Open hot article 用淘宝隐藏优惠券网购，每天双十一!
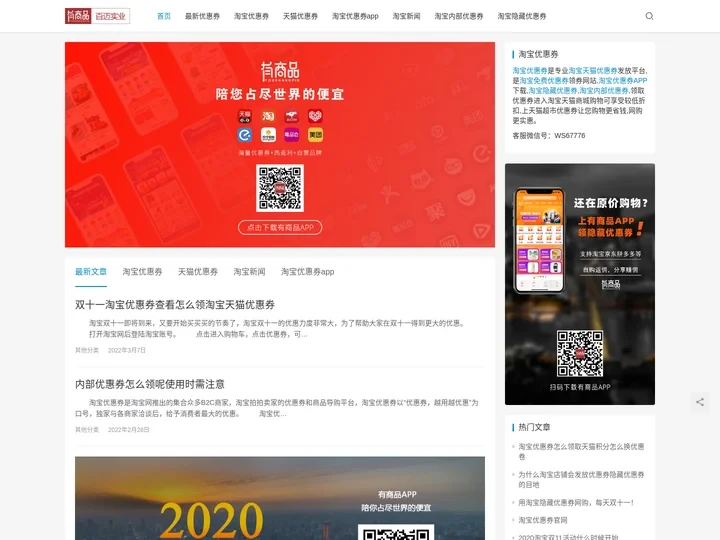Screen dimensions: 720x540 (576, 503)
